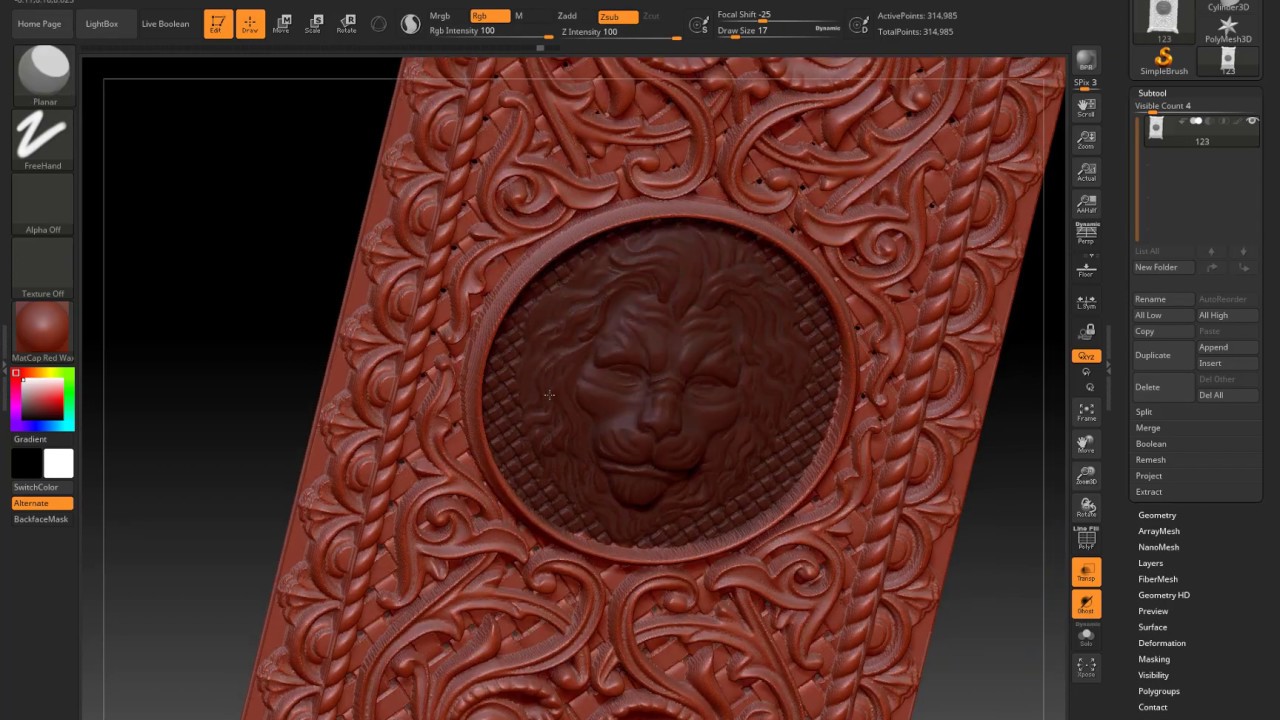The image size is (1280, 720).
Task: Click the Alternate button
Action: point(43,503)
